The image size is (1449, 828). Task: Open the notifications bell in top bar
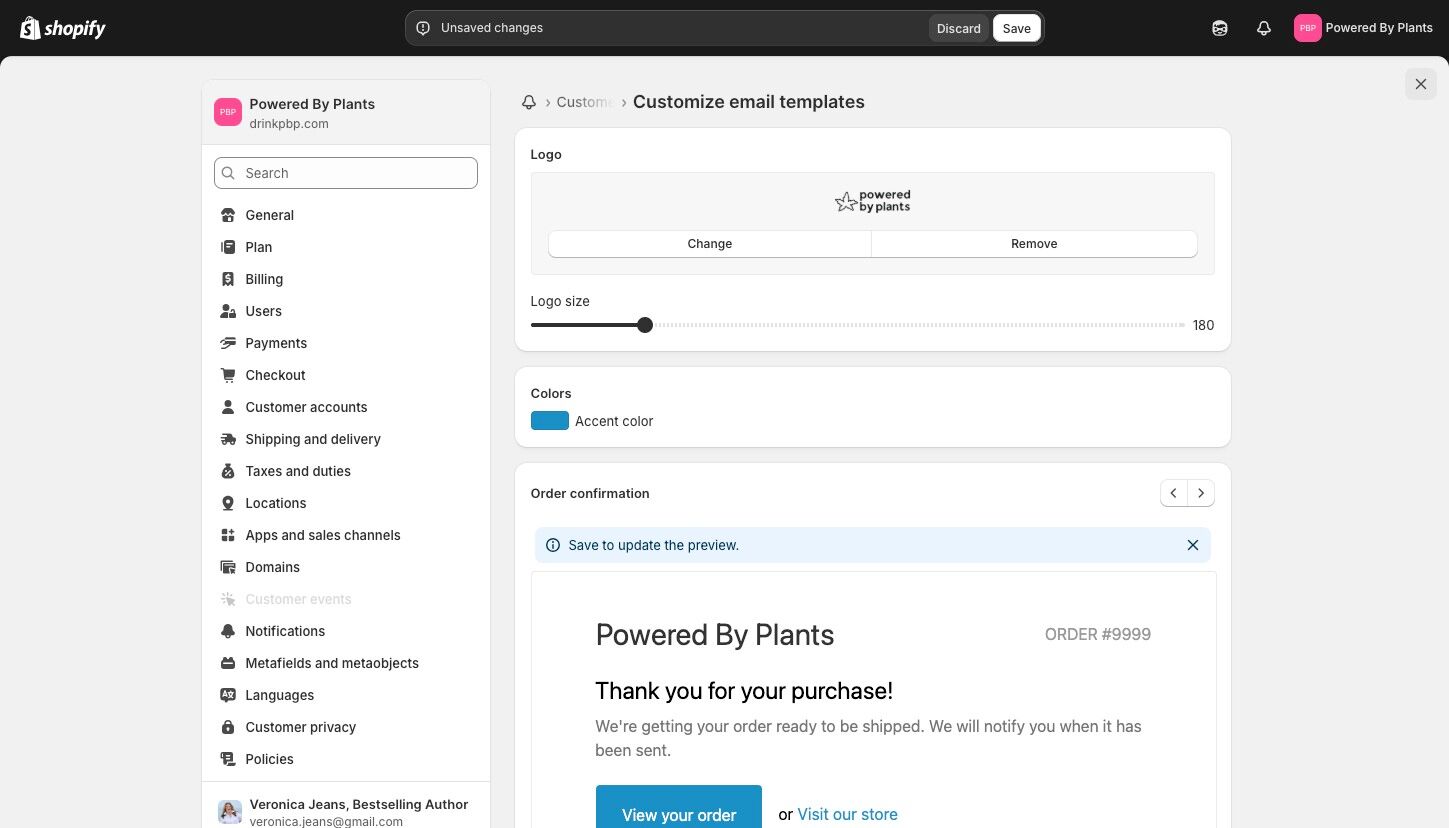click(x=1263, y=28)
